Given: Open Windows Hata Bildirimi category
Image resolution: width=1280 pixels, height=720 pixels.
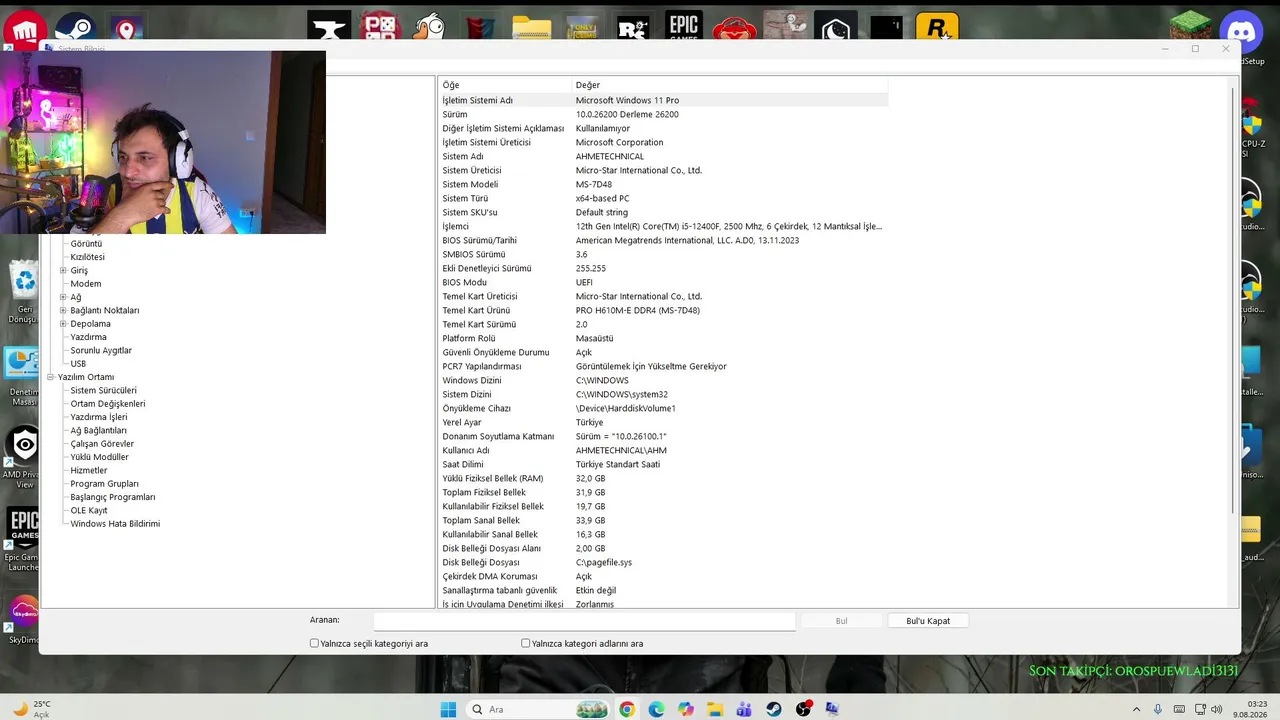Looking at the screenshot, I should point(115,524).
